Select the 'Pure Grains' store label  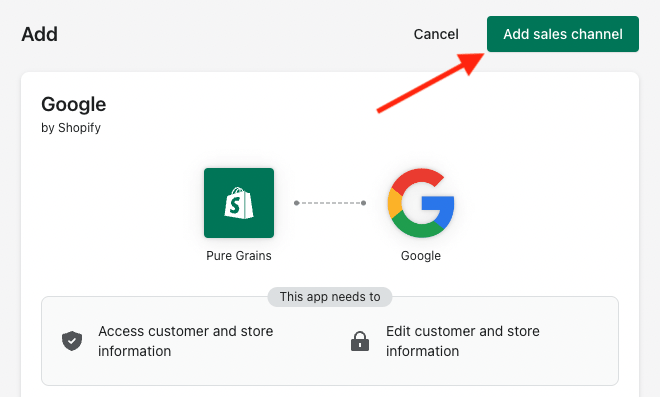(x=239, y=256)
